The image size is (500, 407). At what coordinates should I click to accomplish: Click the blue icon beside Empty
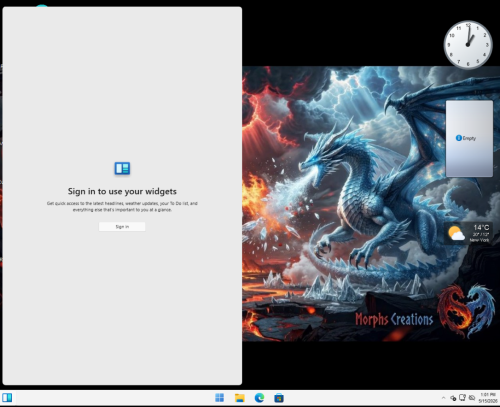(x=459, y=138)
